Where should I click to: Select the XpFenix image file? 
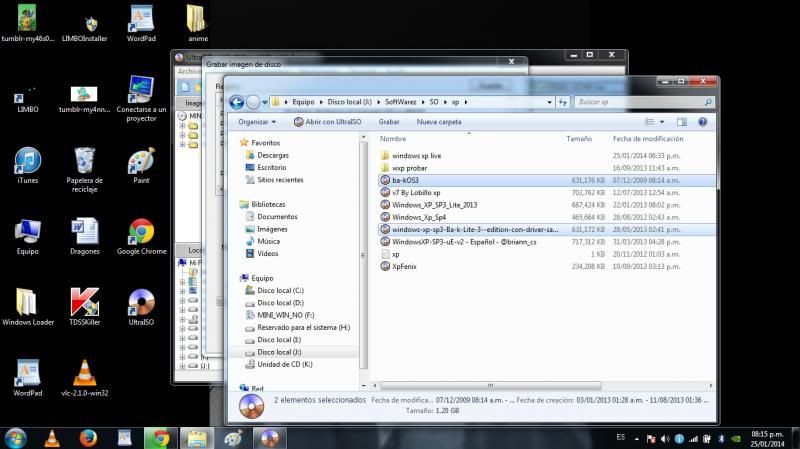tap(404, 266)
